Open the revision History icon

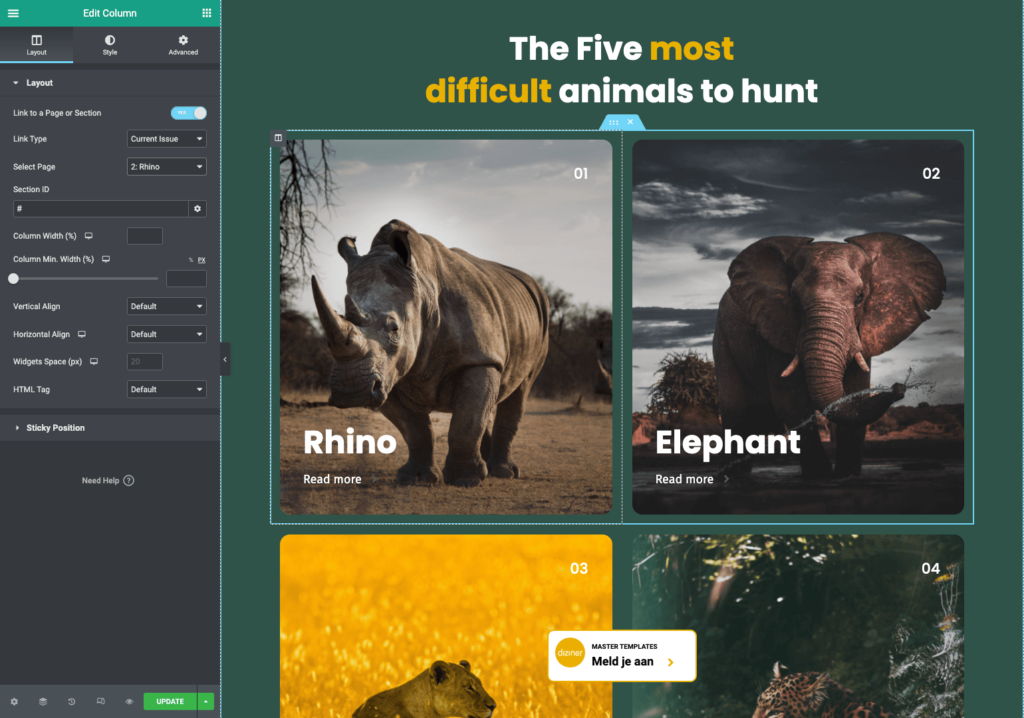coord(72,702)
